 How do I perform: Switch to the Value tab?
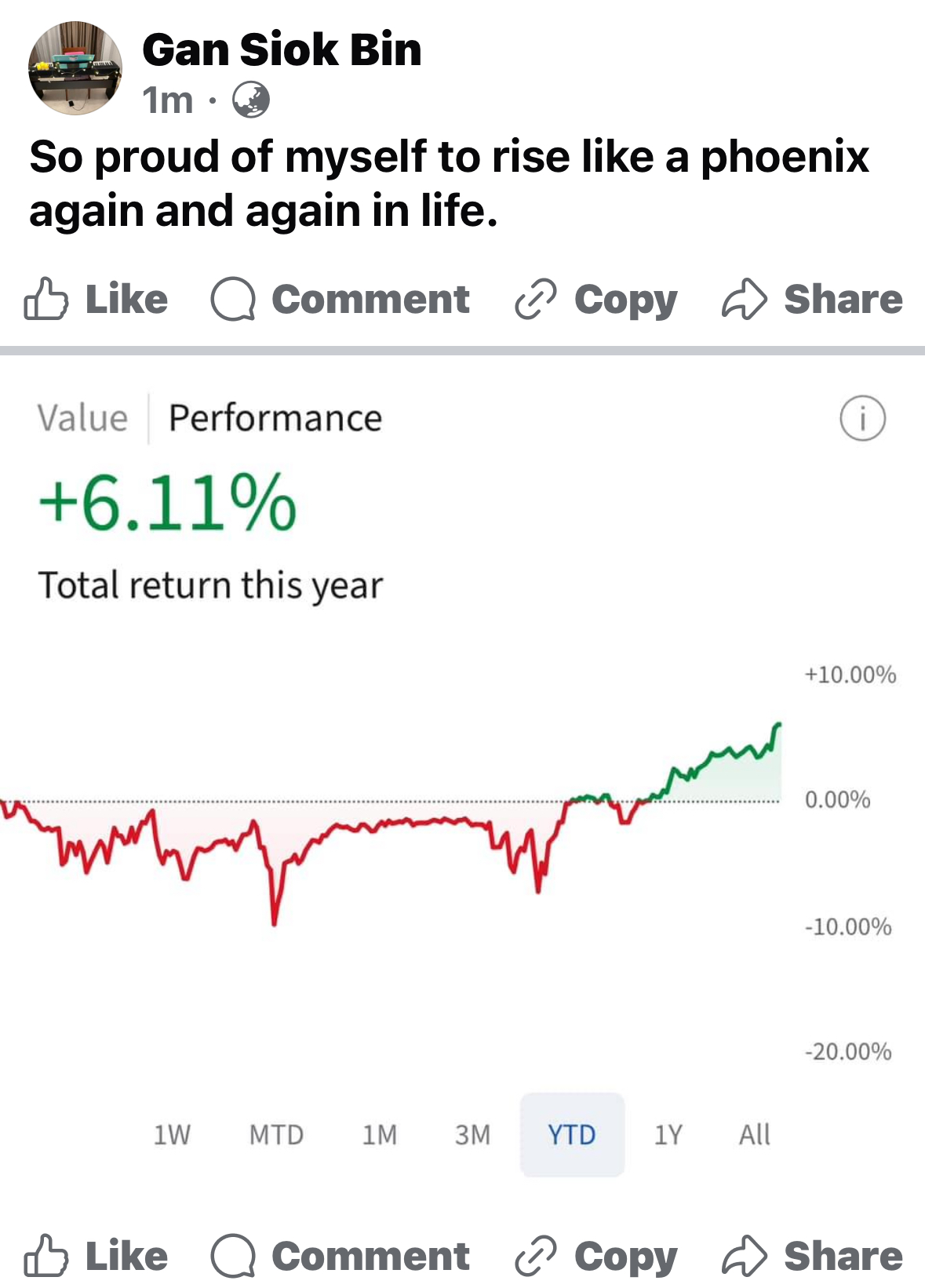pos(82,418)
